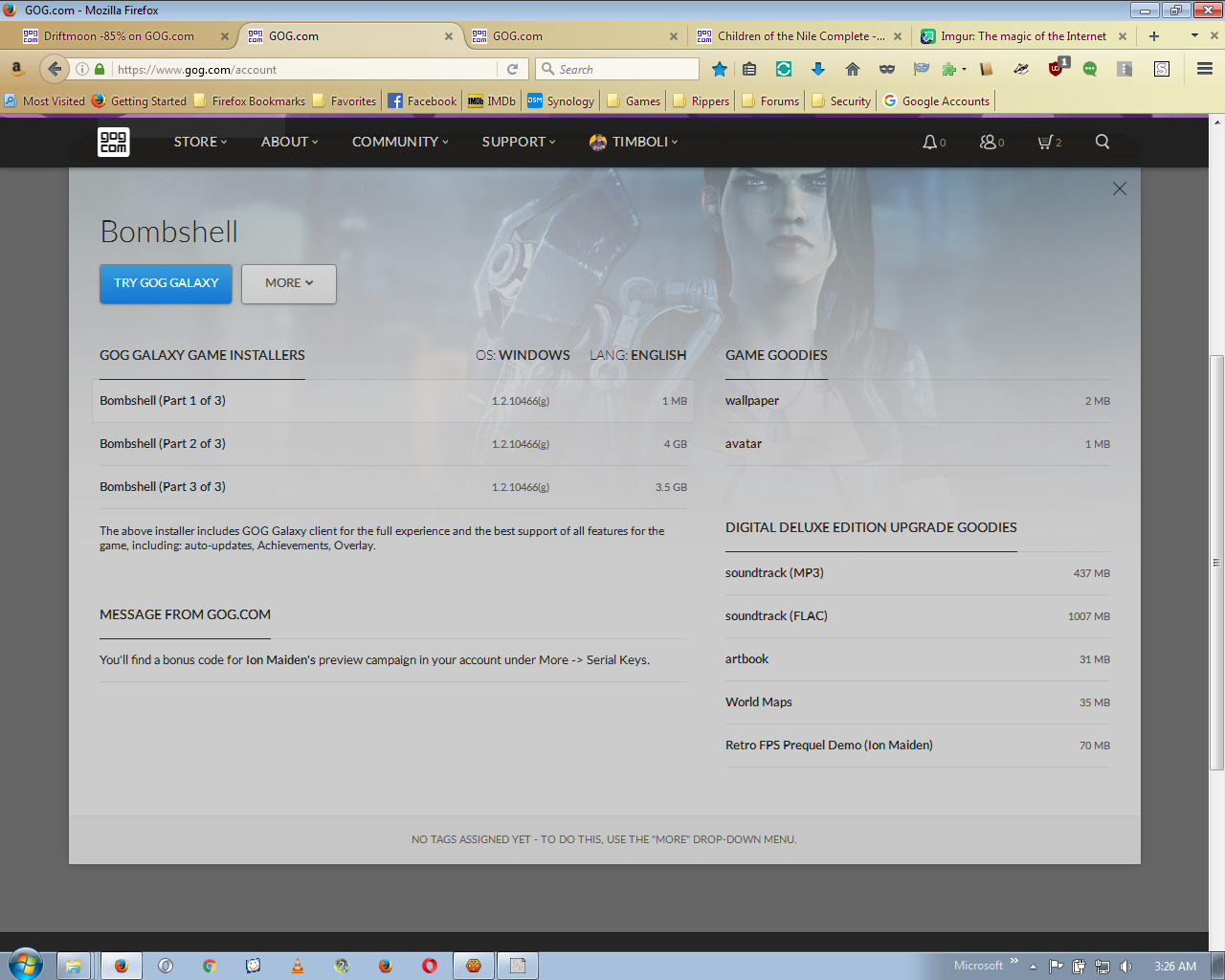Download the artbook goodie

pyautogui.click(x=918, y=659)
